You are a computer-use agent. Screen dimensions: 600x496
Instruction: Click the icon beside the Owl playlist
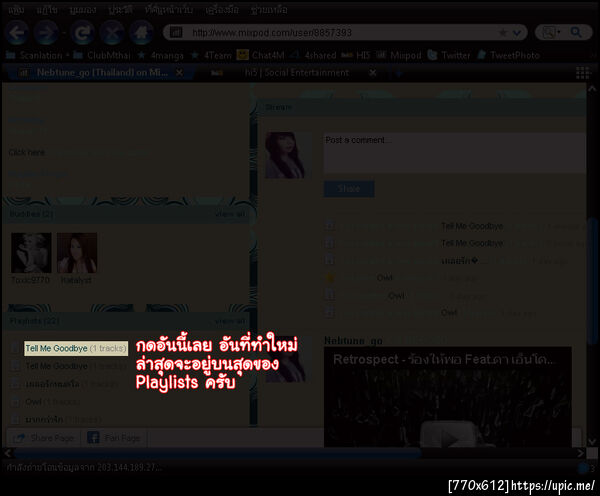point(16,402)
